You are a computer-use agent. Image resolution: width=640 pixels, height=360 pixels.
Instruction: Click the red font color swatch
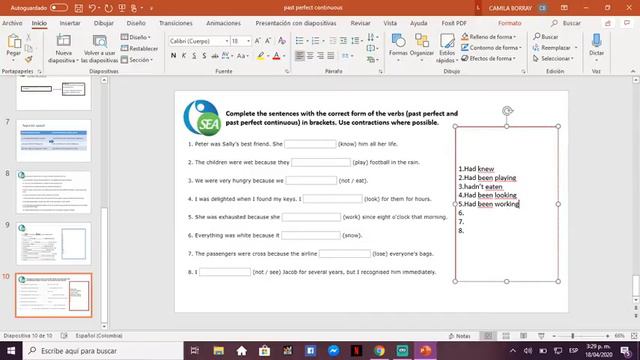coord(276,56)
